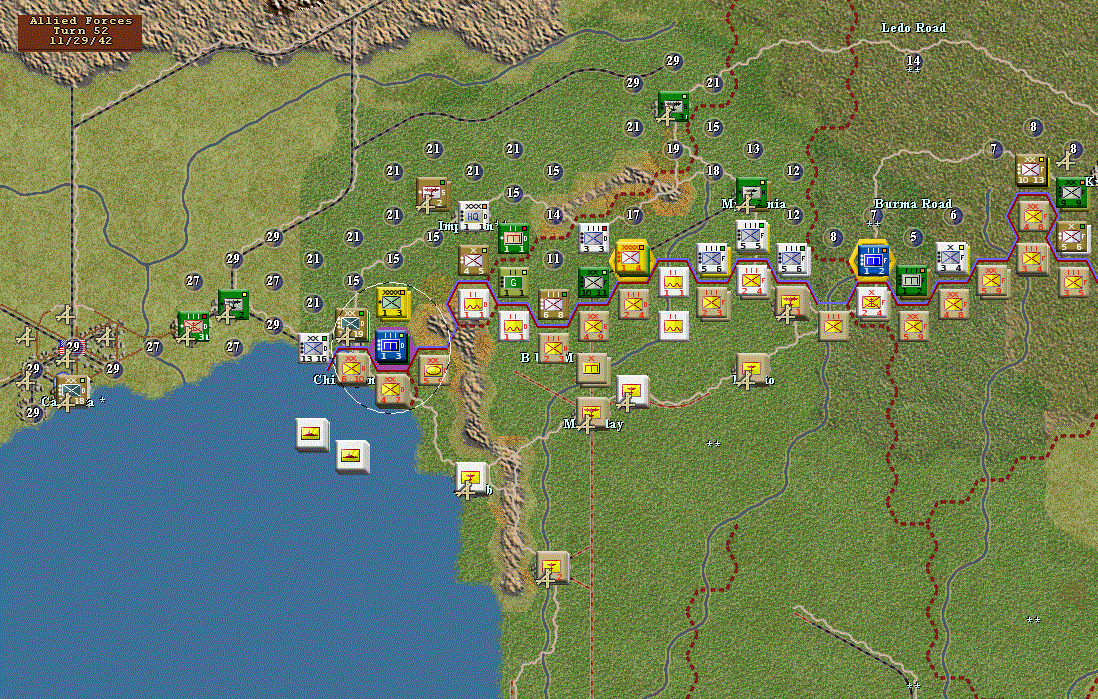The width and height of the screenshot is (1098, 699).
Task: Select the white XXX HQ unit
Action: pyautogui.click(x=473, y=216)
